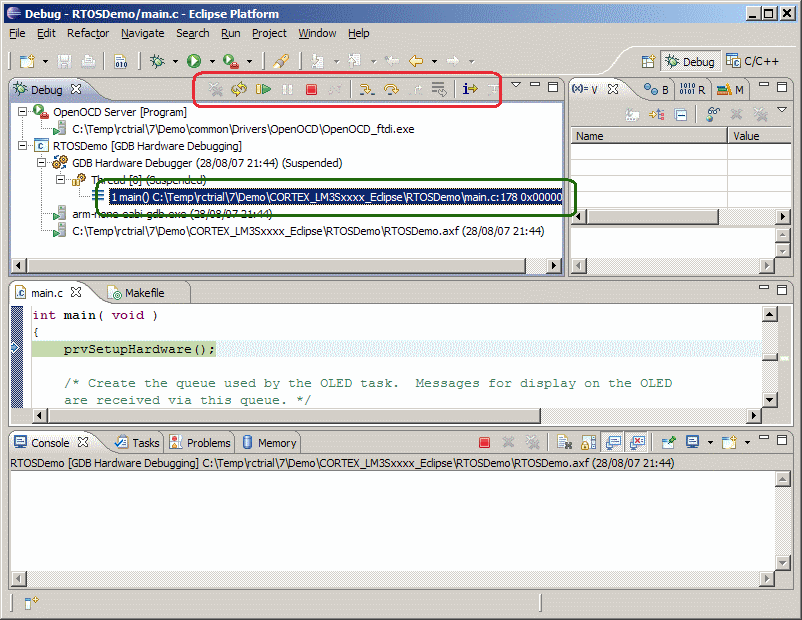Viewport: 802px width, 620px height.
Task: Click the flashlight Search icon in toolbar
Action: pos(281,61)
